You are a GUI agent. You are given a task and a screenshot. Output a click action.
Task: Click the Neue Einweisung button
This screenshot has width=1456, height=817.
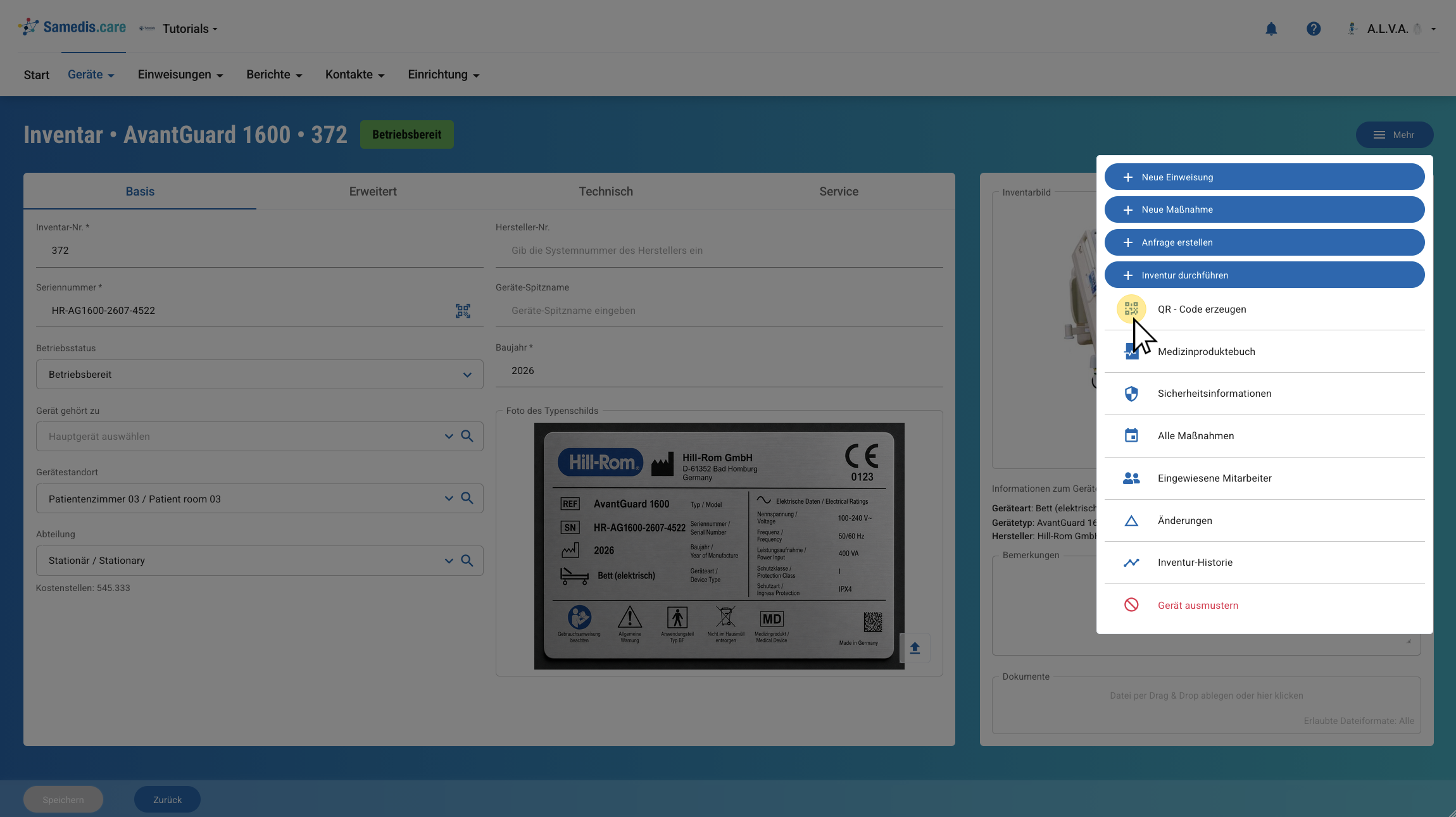pyautogui.click(x=1265, y=177)
